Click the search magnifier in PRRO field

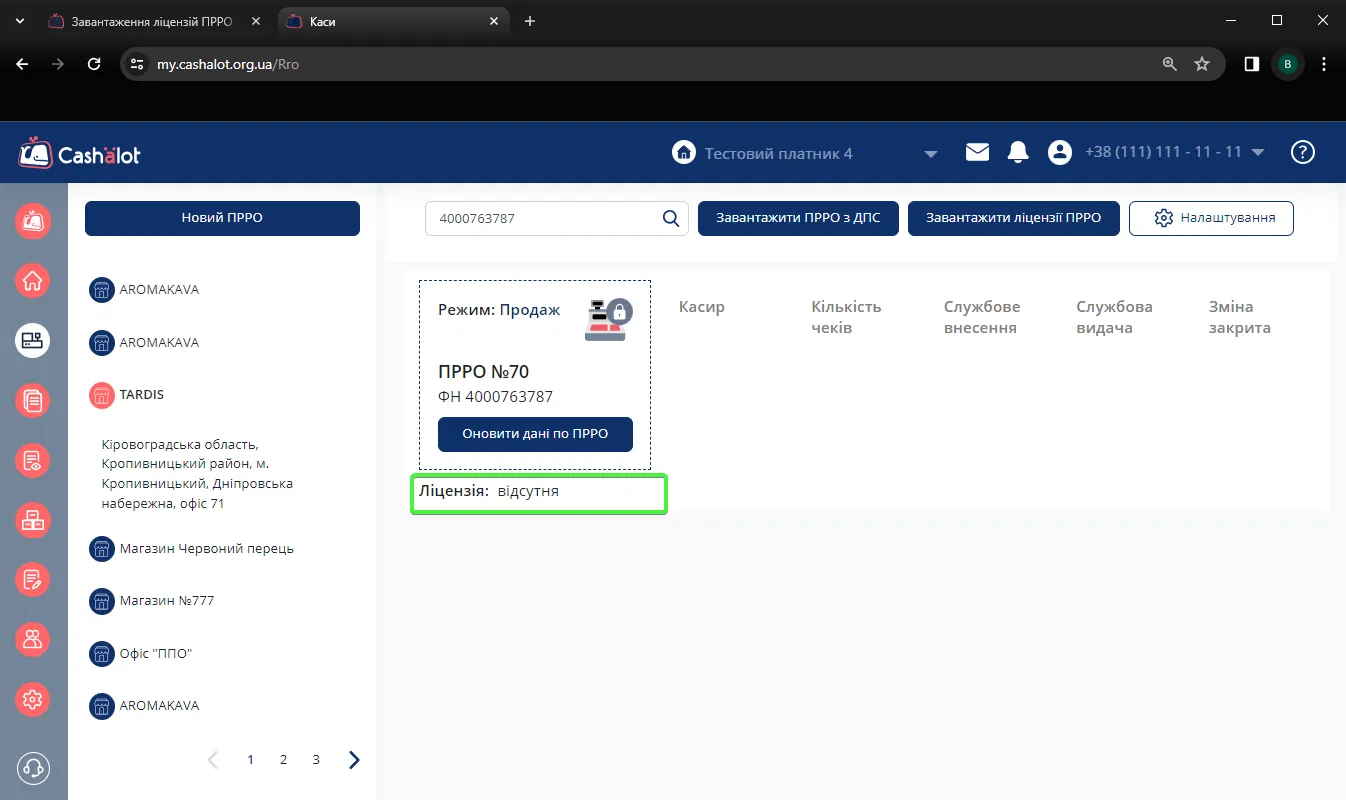tap(671, 218)
